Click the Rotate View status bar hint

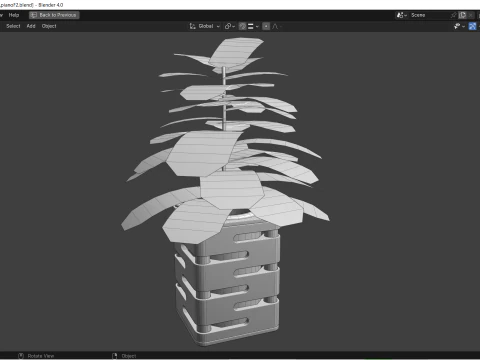point(36,356)
